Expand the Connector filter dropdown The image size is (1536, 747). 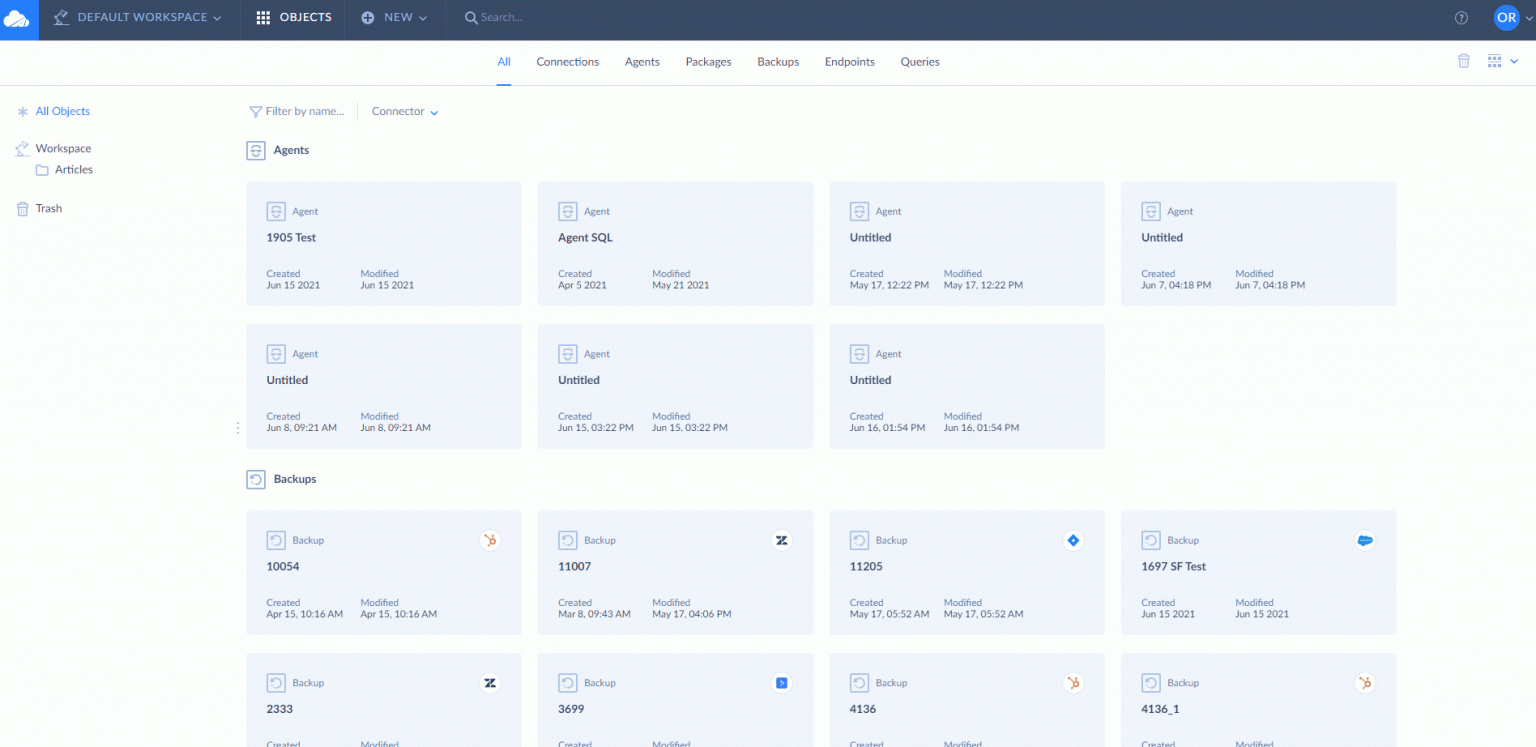coord(405,112)
